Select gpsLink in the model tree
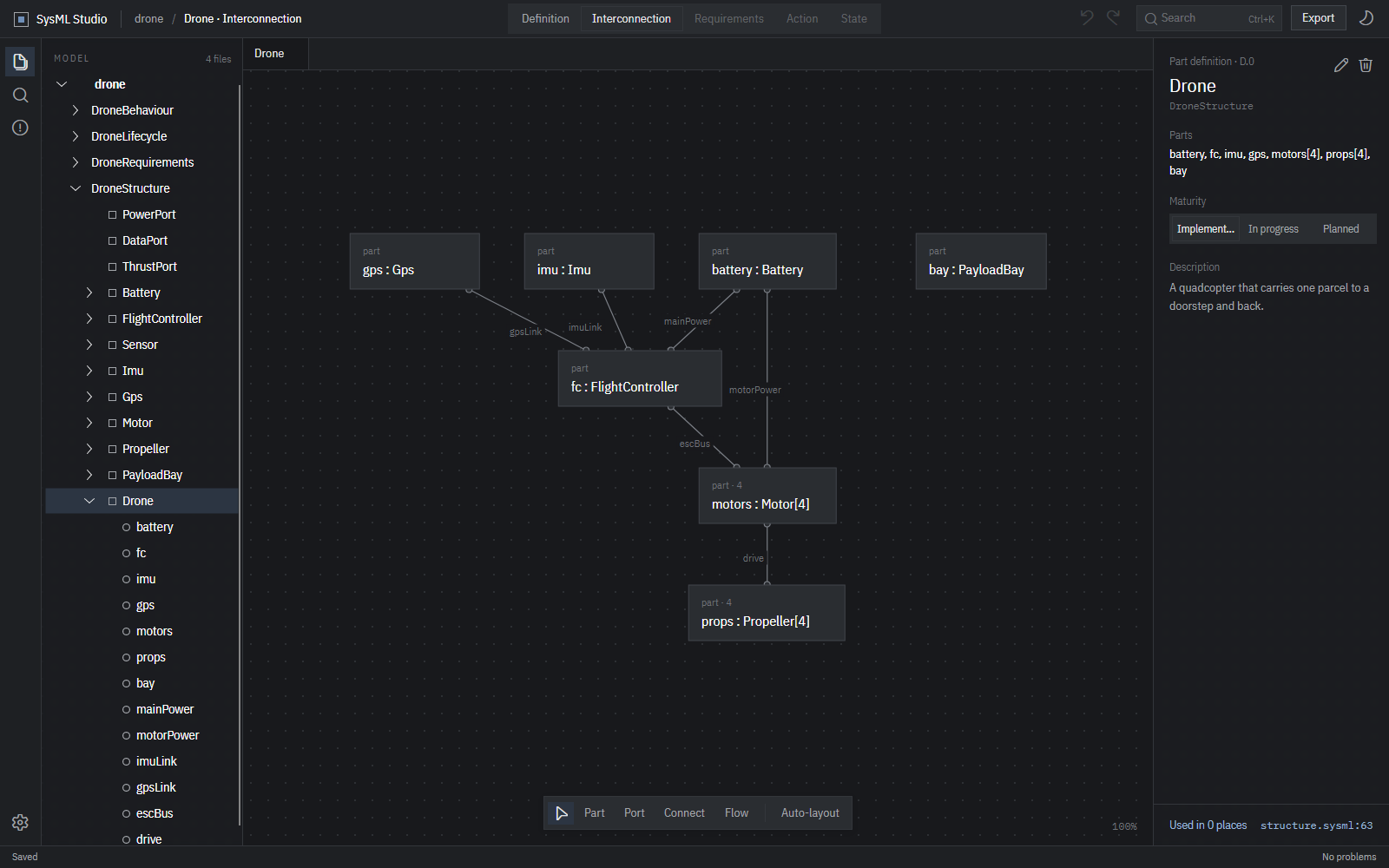 [x=143, y=787]
